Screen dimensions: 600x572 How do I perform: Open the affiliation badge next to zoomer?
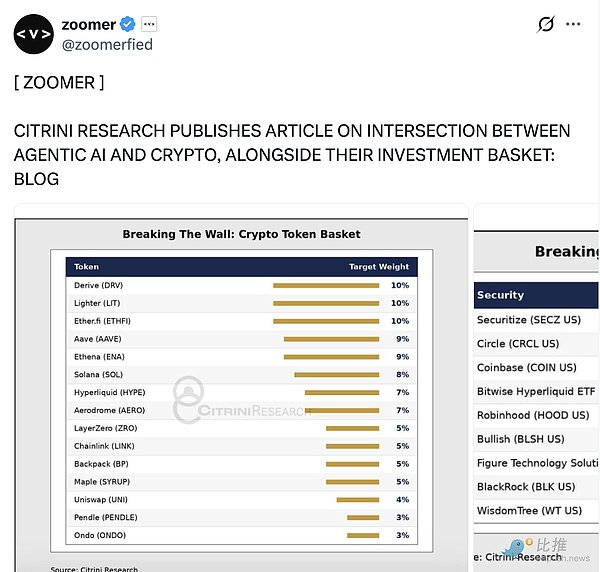(149, 24)
